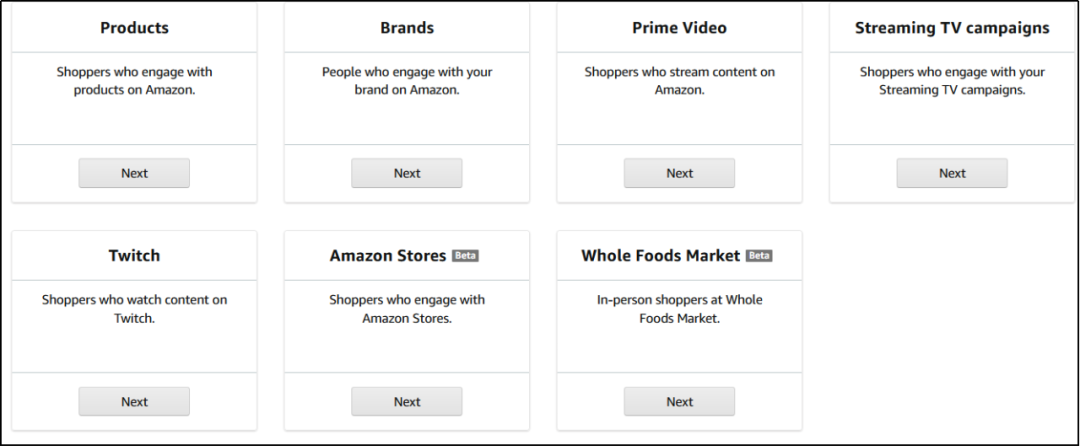Choose Next on the Twitch card

[134, 402]
